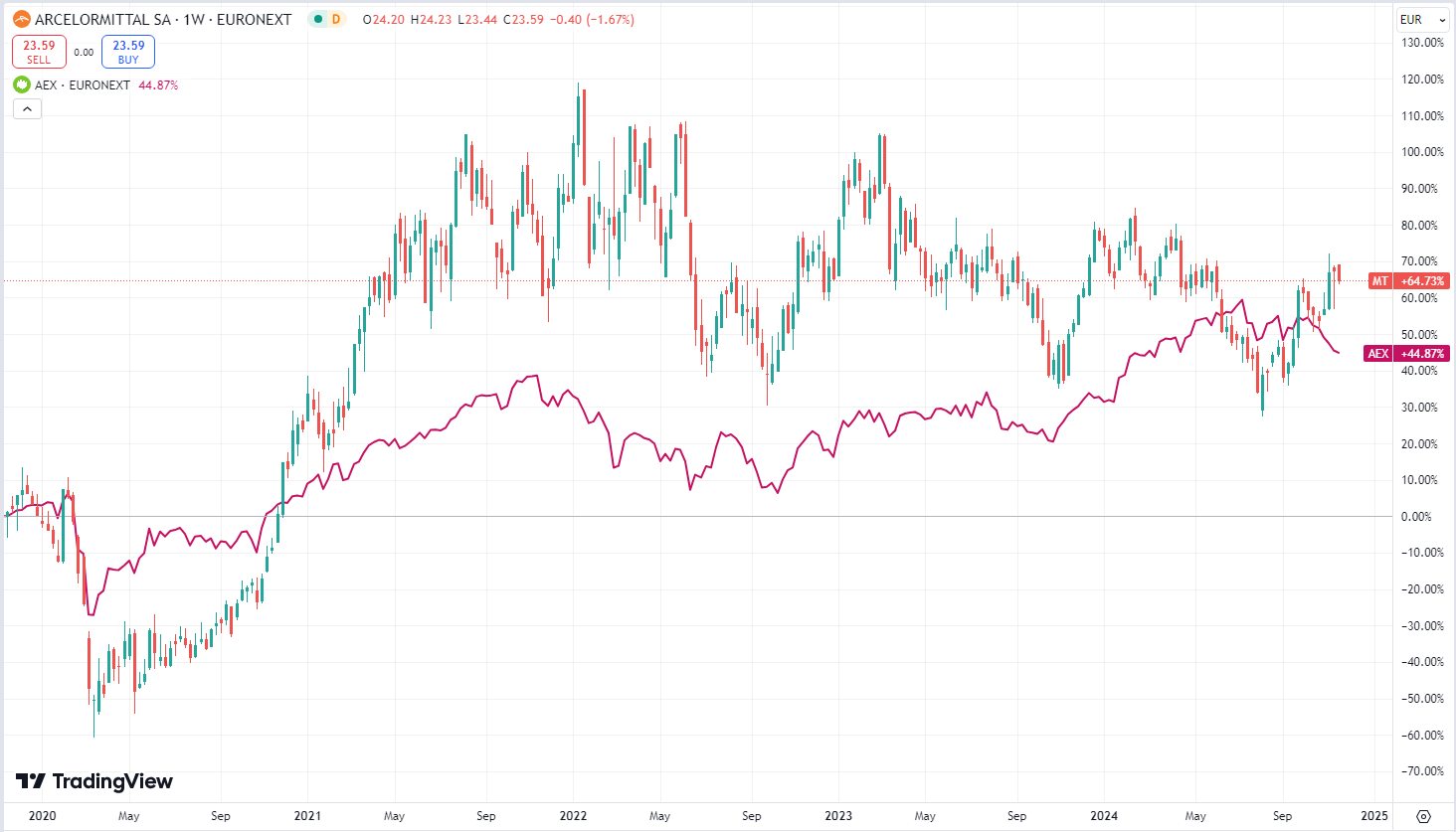Click the 2025 label on time axis

tap(1374, 816)
